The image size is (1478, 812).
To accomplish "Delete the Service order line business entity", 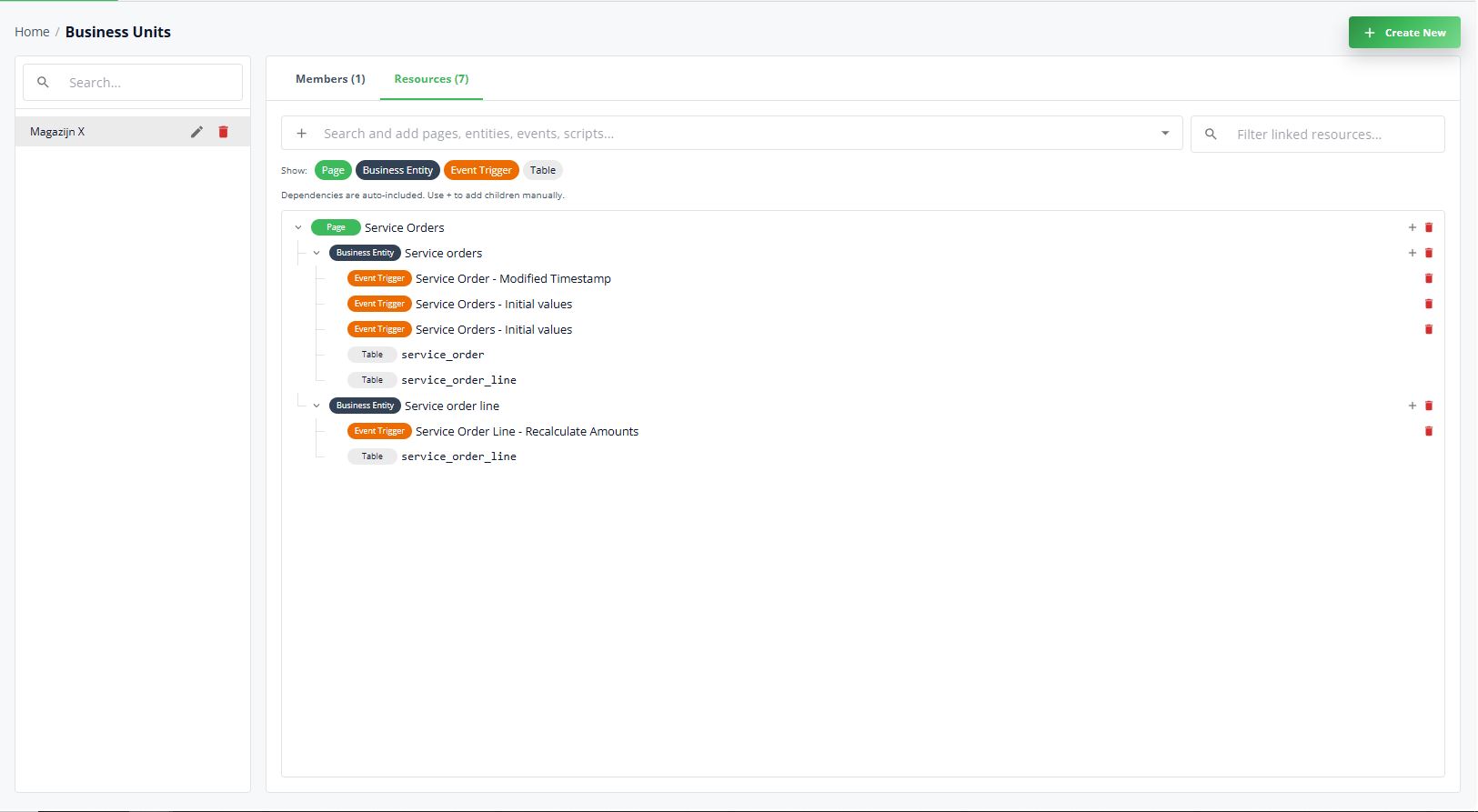I will click(1428, 406).
